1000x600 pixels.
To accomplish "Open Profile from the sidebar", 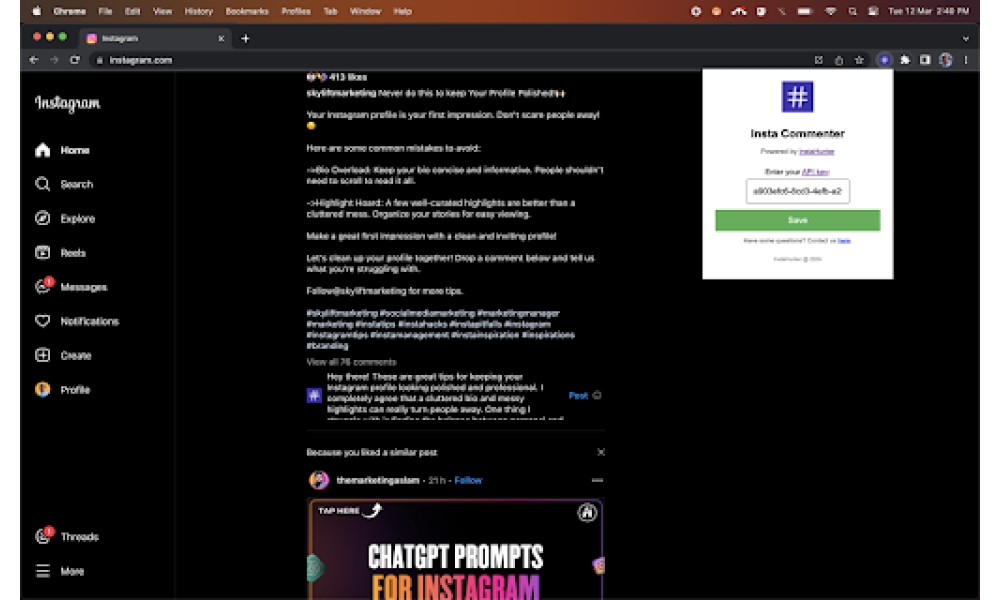I will point(62,390).
